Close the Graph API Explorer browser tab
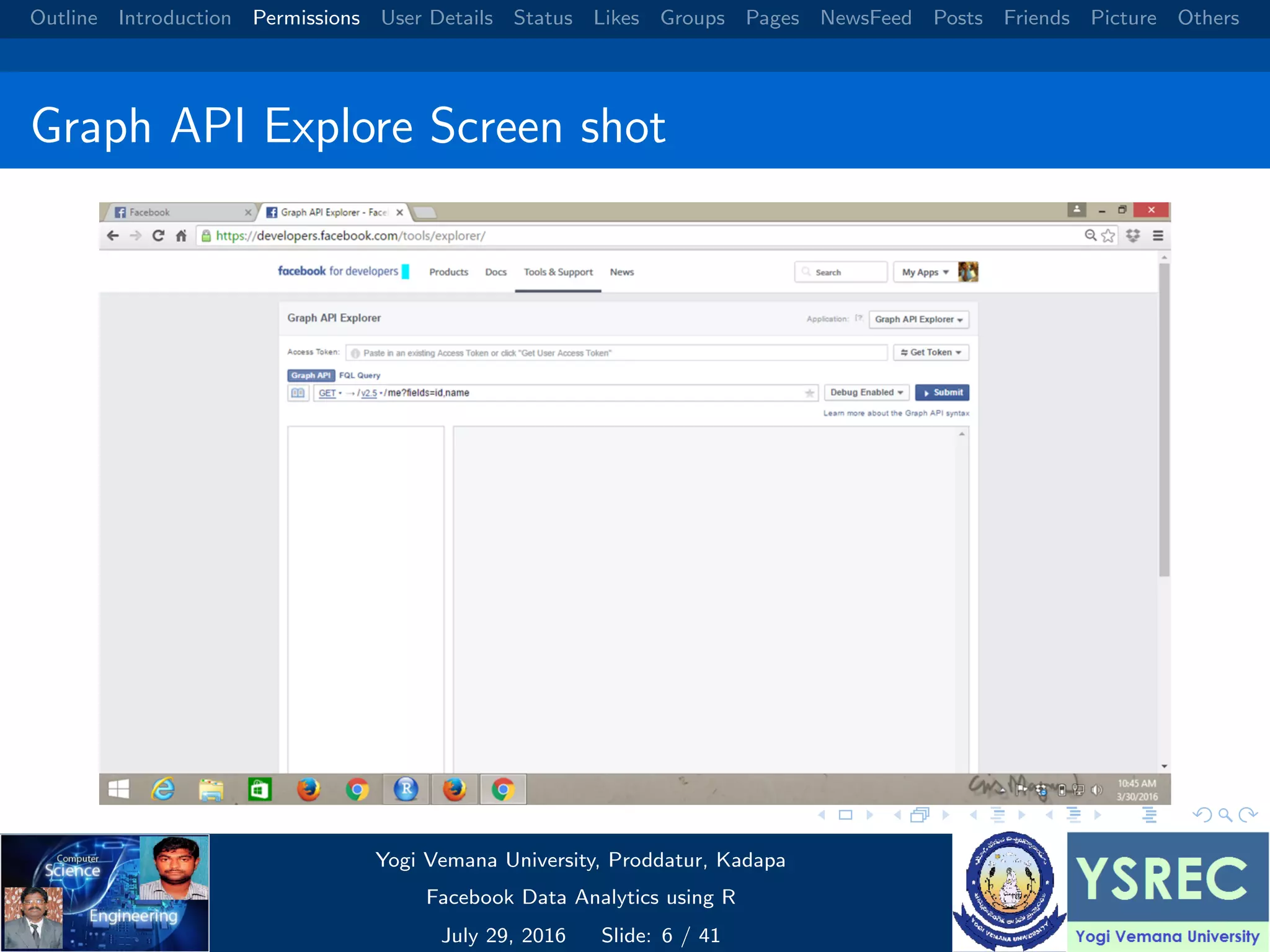 tap(399, 213)
